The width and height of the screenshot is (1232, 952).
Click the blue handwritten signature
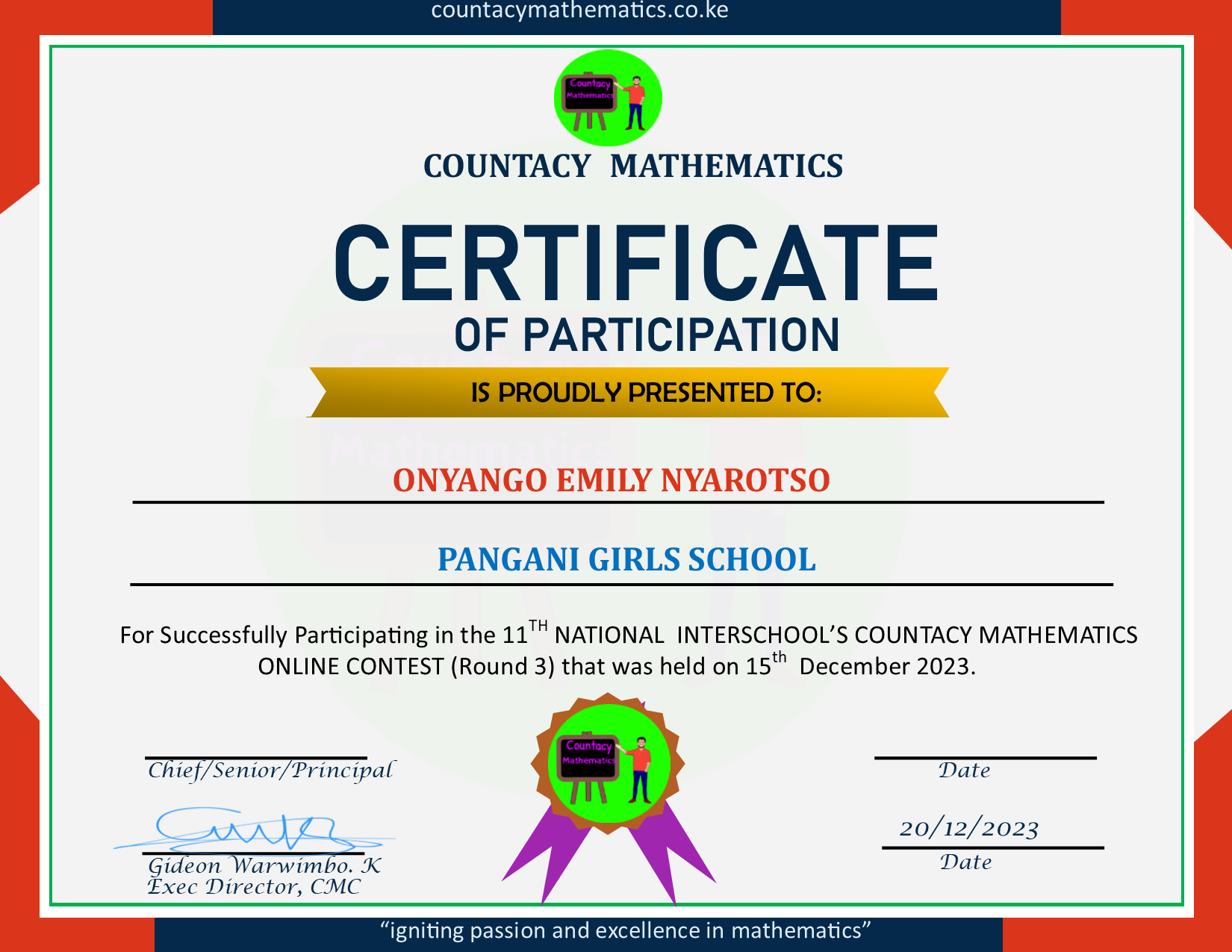tap(254, 830)
